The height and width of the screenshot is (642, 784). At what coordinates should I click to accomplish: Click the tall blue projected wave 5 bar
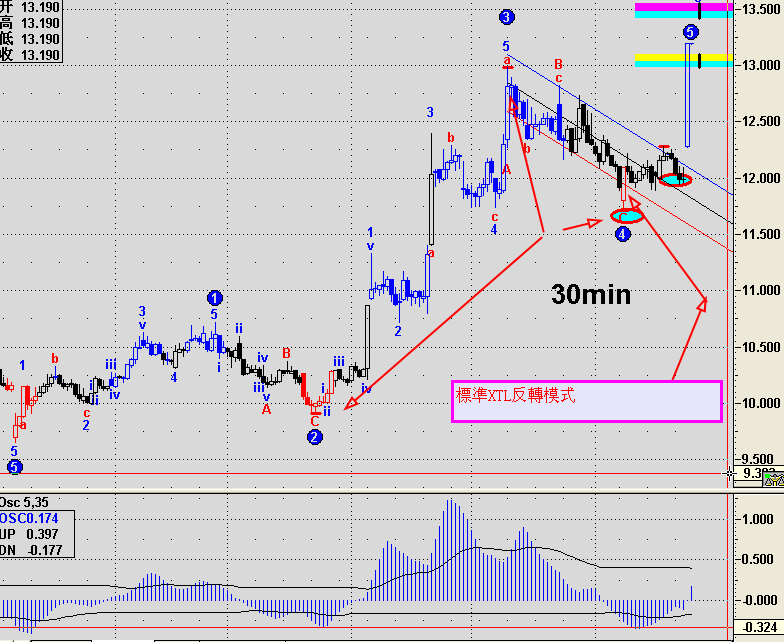[x=688, y=95]
